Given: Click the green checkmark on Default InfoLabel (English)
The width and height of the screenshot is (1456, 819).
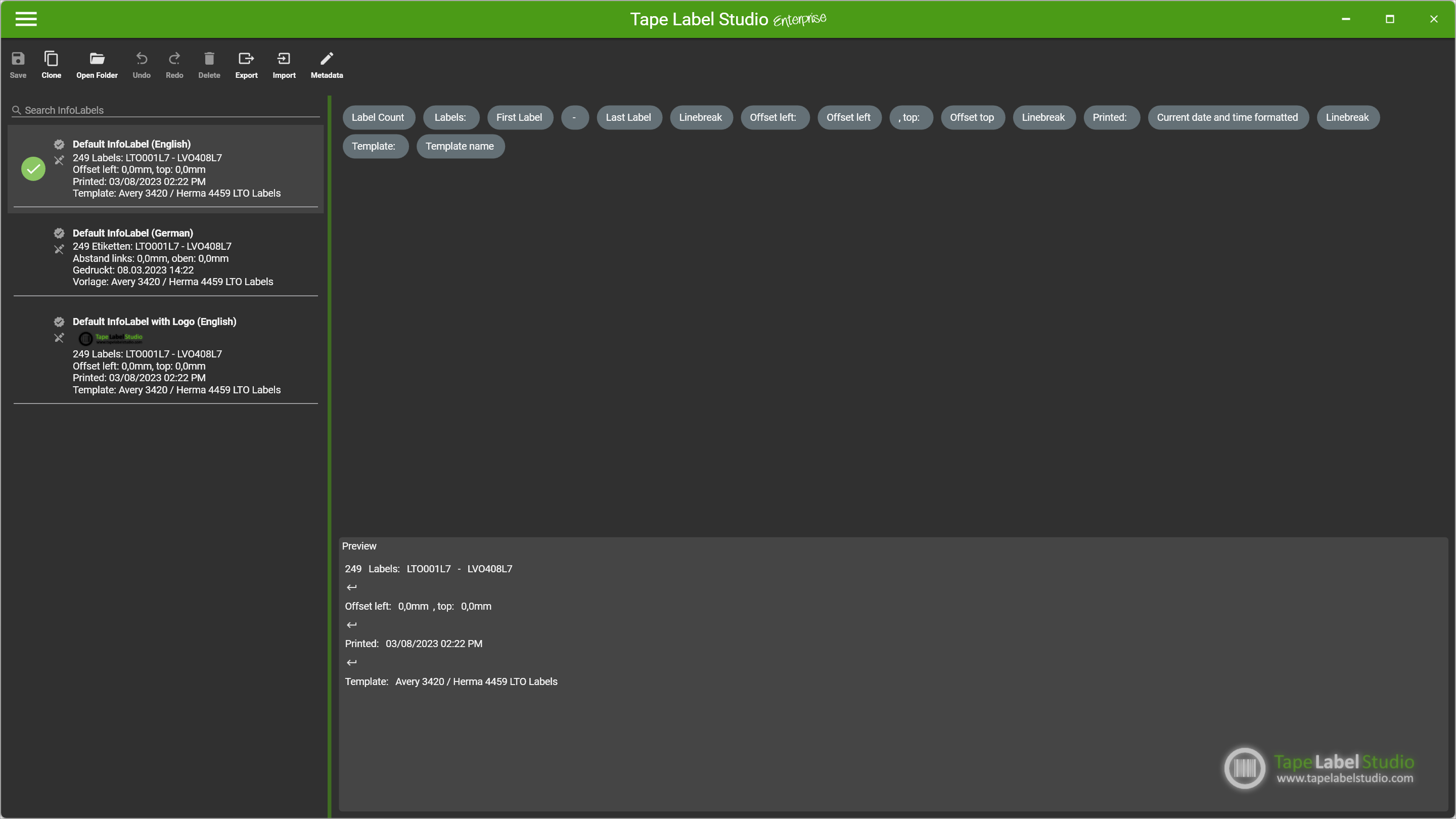Looking at the screenshot, I should 33,168.
